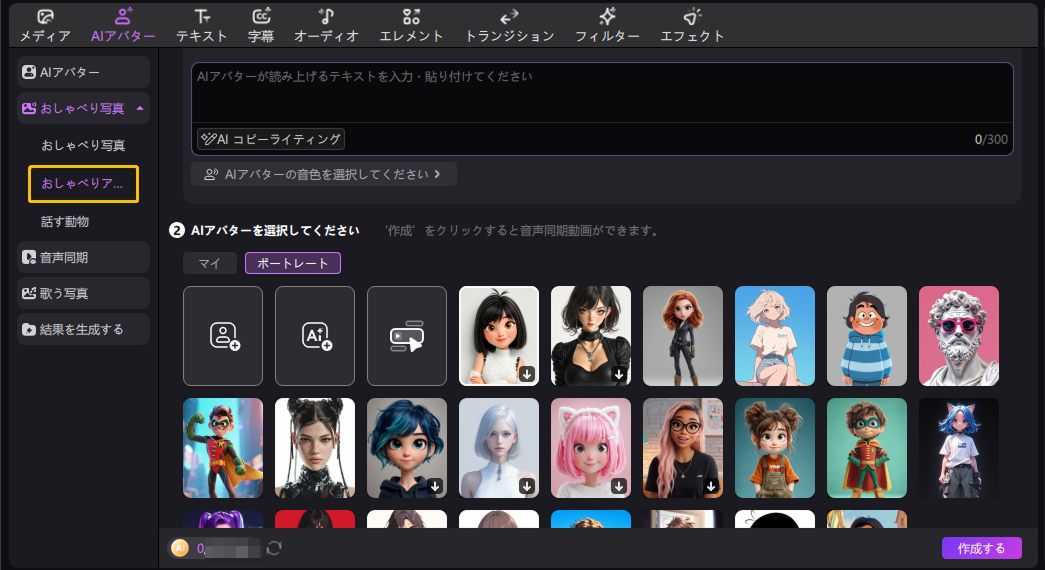
Task: Open 歌う写真 in the sidebar
Action: click(x=83, y=293)
